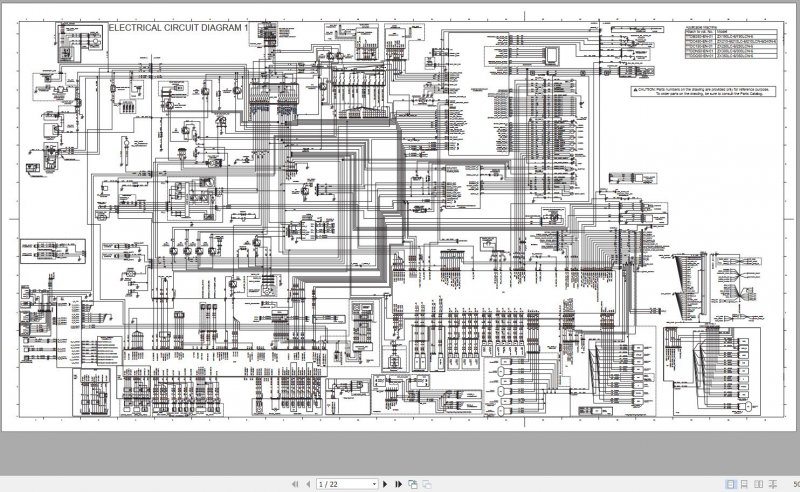Click the CAUTION parts numbers note
Screen dimensions: 800x492
point(704,91)
